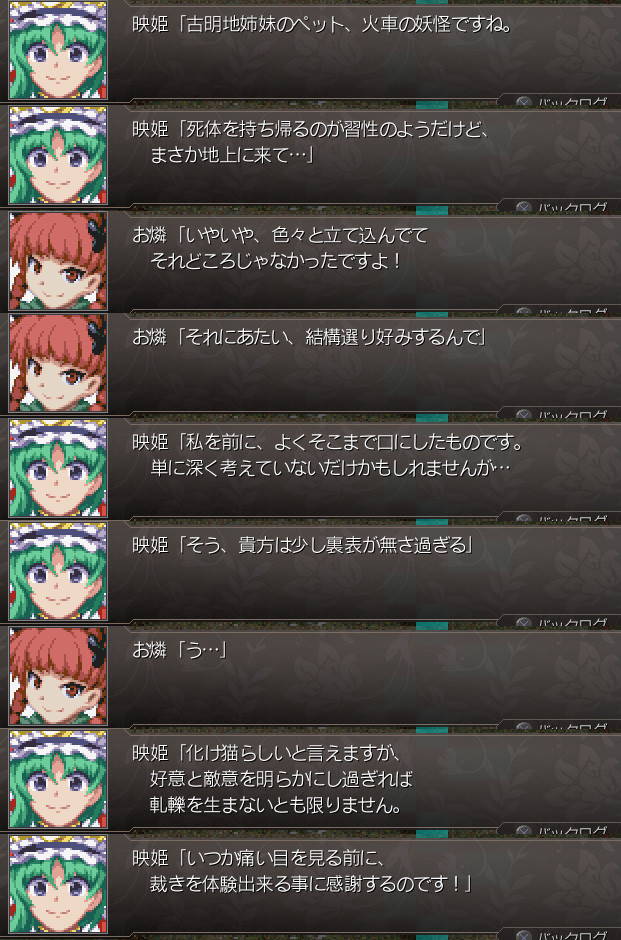Click Eiki's portrait beside 私を前に、よくそこまで line

58,468
